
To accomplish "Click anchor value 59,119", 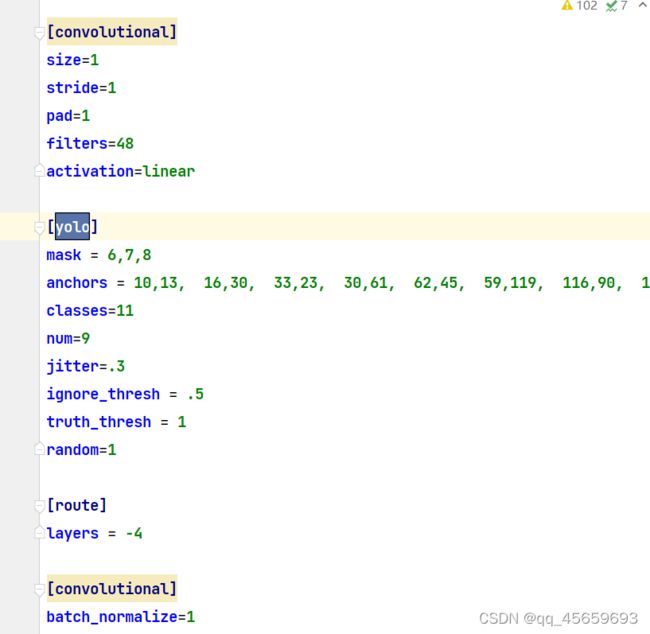I will tap(510, 283).
